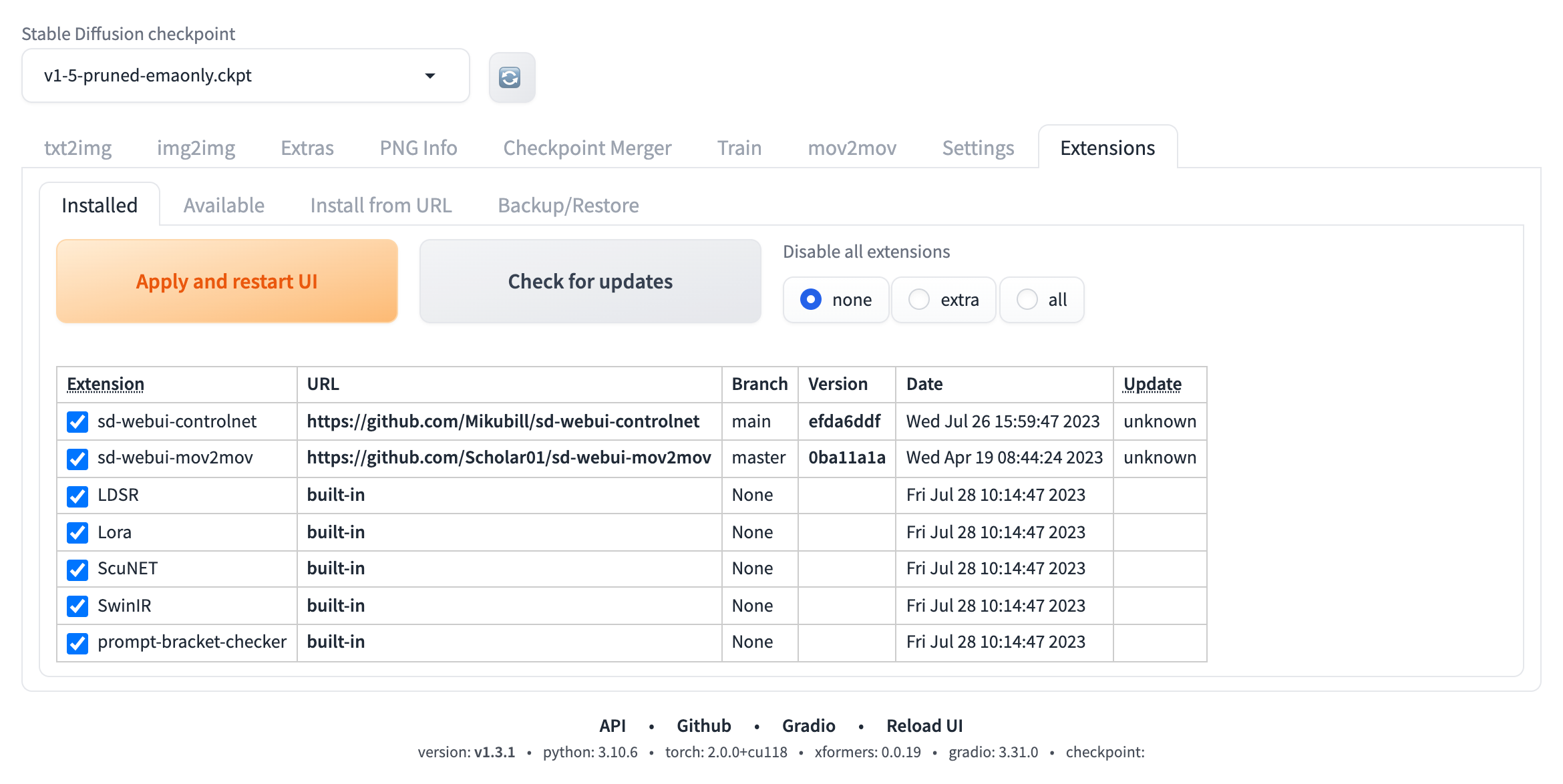Image resolution: width=1563 pixels, height=784 pixels.
Task: Click Check for updates button
Action: (x=590, y=281)
